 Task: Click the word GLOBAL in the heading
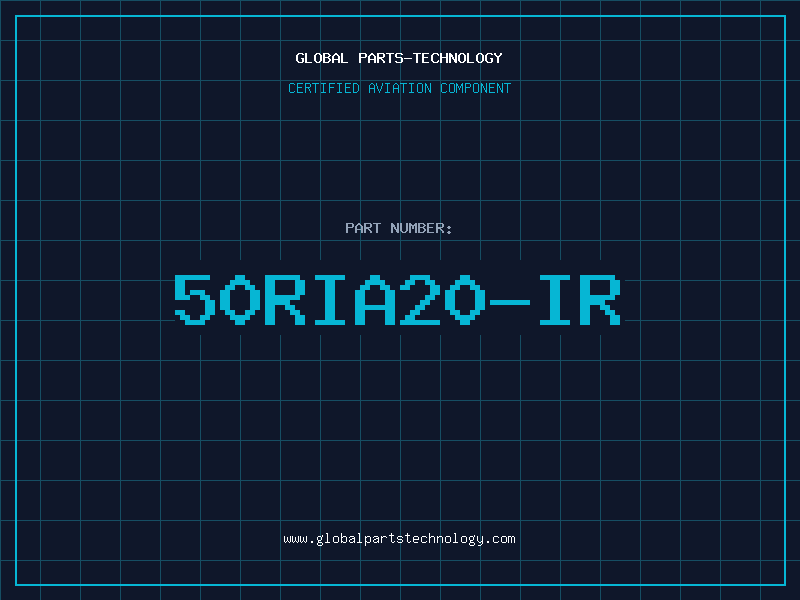[x=322, y=58]
